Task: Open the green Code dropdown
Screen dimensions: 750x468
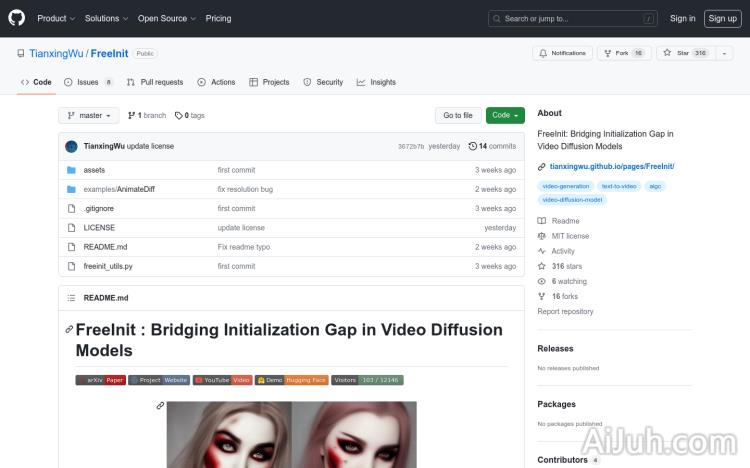Action: tap(505, 115)
